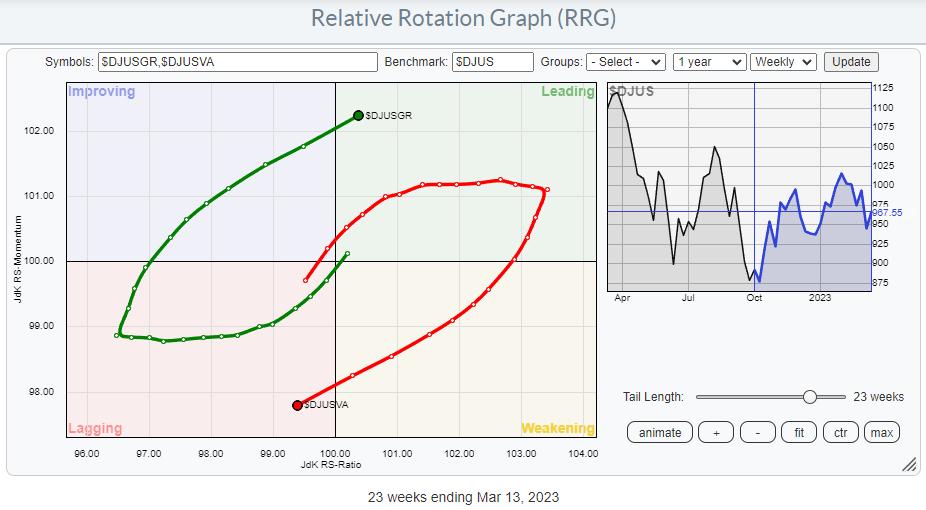The image size is (926, 510).
Task: Click the Improving quadrant label
Action: [102, 91]
